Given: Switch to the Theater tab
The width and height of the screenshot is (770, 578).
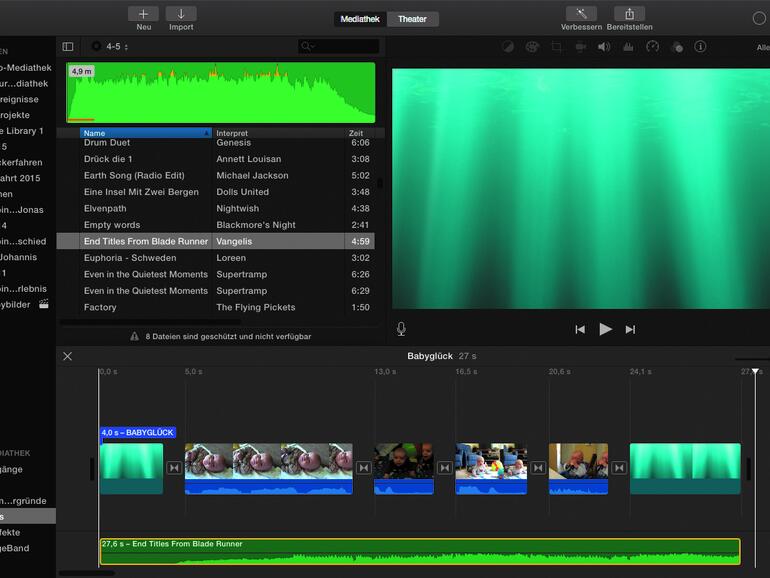Looking at the screenshot, I should [x=412, y=19].
